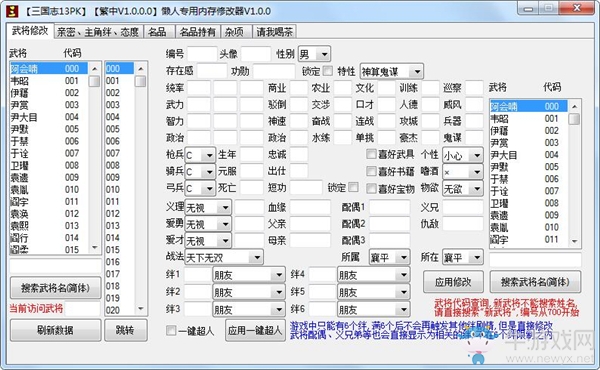Click scroll-up arrow of left 武将 list
Viewport: 600px width, 370px height.
click(95, 69)
